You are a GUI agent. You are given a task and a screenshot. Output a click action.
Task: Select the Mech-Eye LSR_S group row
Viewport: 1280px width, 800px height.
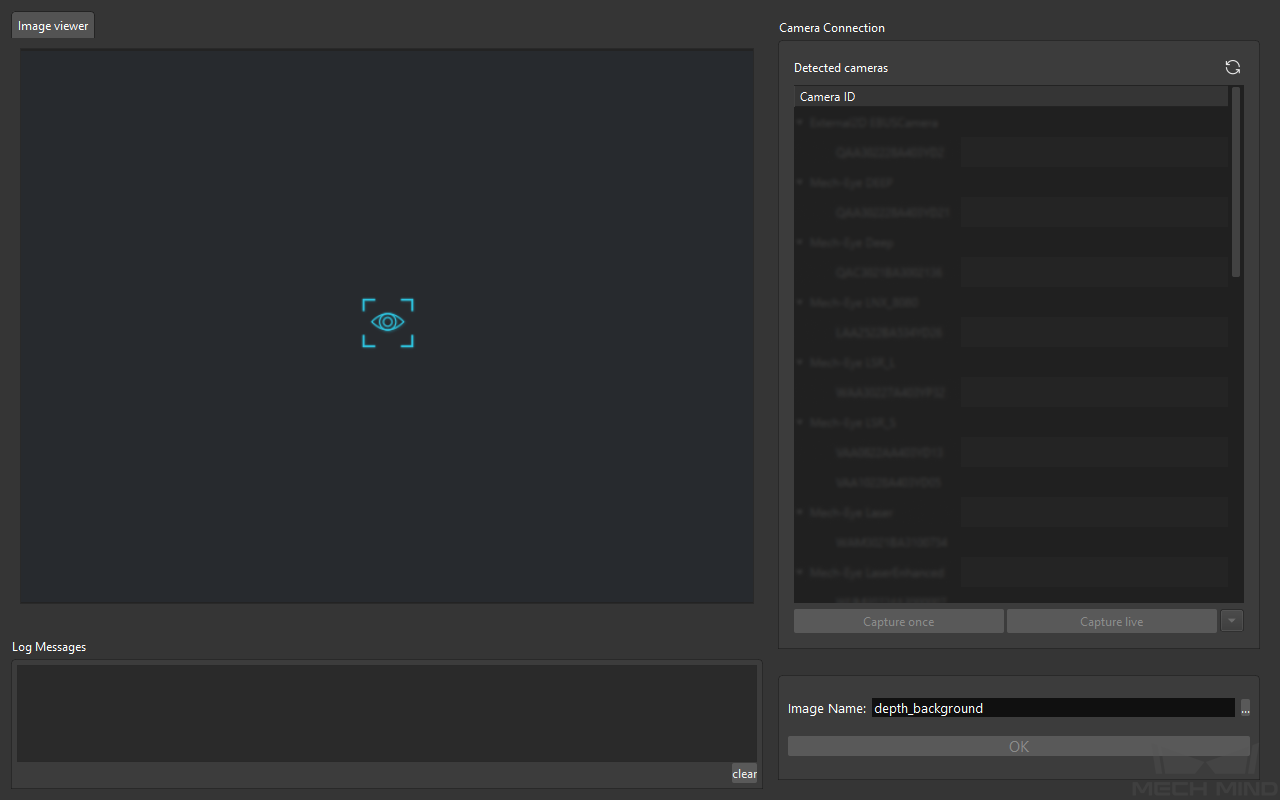click(1011, 422)
